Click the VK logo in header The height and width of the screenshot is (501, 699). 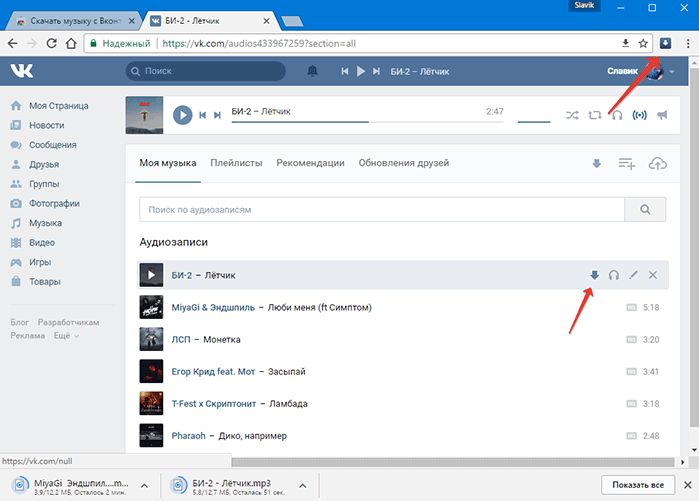22,70
